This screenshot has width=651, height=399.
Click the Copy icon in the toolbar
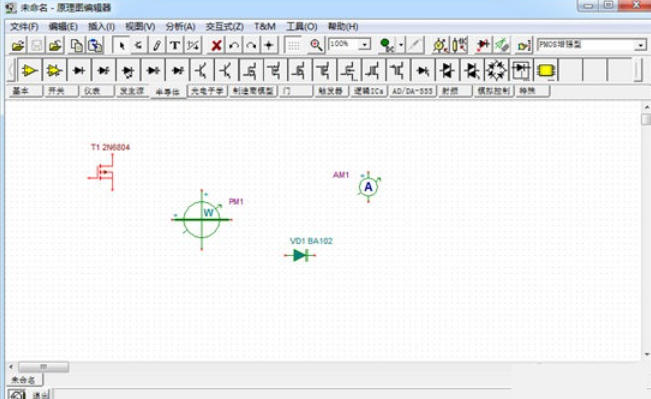pos(76,45)
